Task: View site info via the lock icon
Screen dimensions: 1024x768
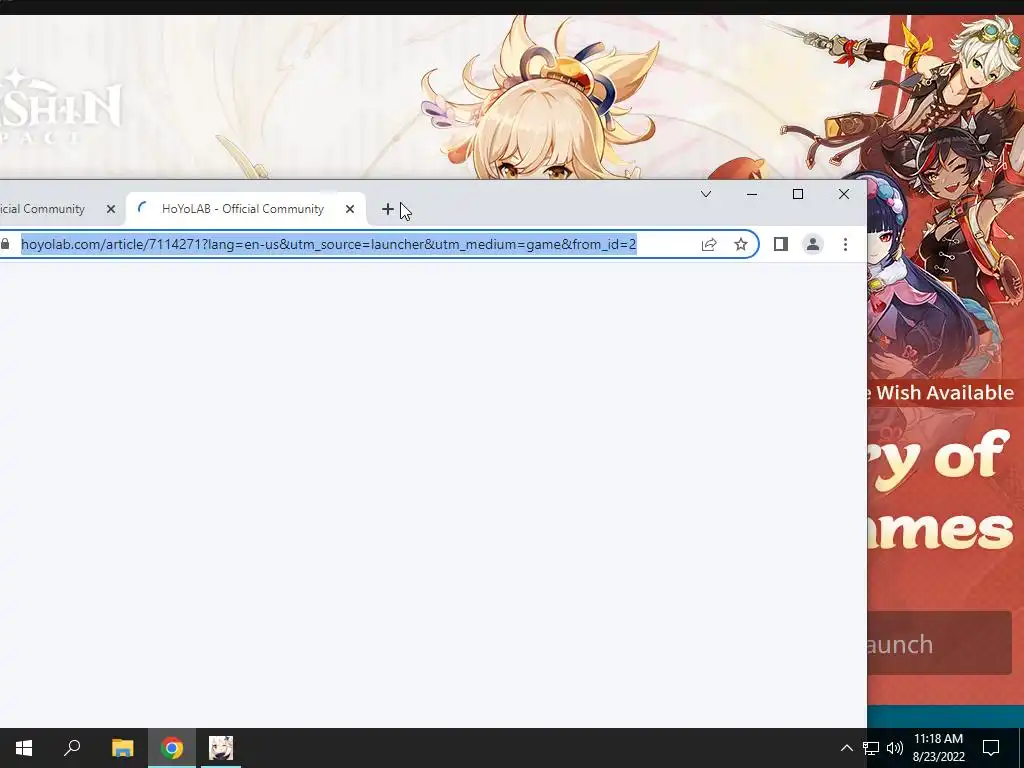Action: tap(5, 244)
